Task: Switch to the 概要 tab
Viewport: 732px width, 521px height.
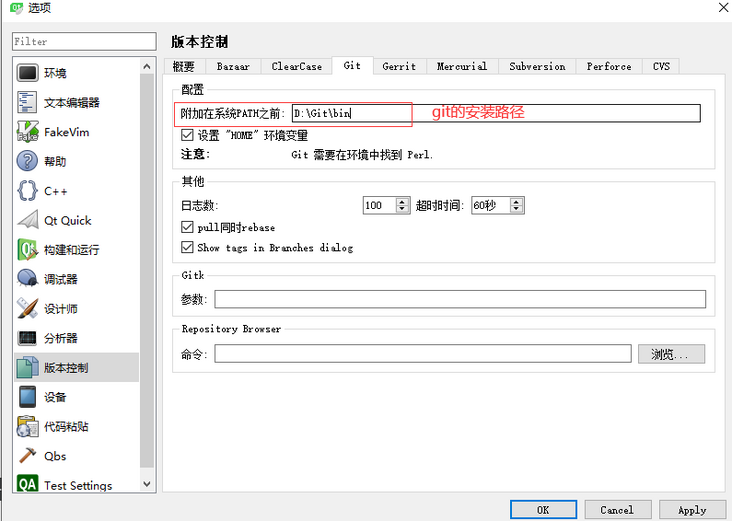Action: tap(184, 66)
